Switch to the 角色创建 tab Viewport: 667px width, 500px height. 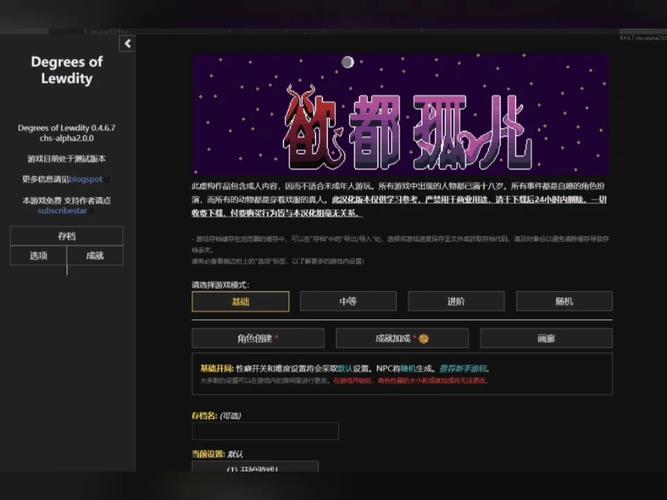coord(258,338)
